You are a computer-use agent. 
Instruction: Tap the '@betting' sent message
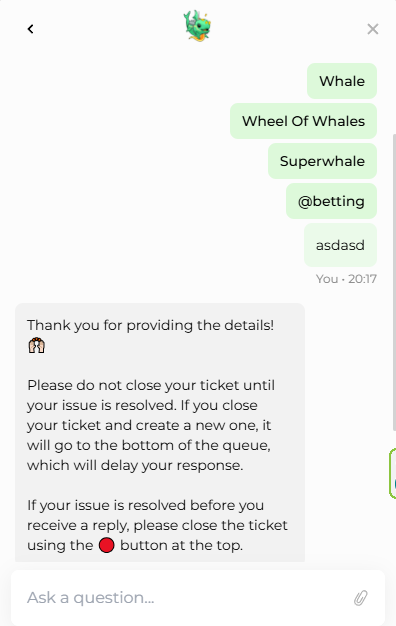click(331, 201)
